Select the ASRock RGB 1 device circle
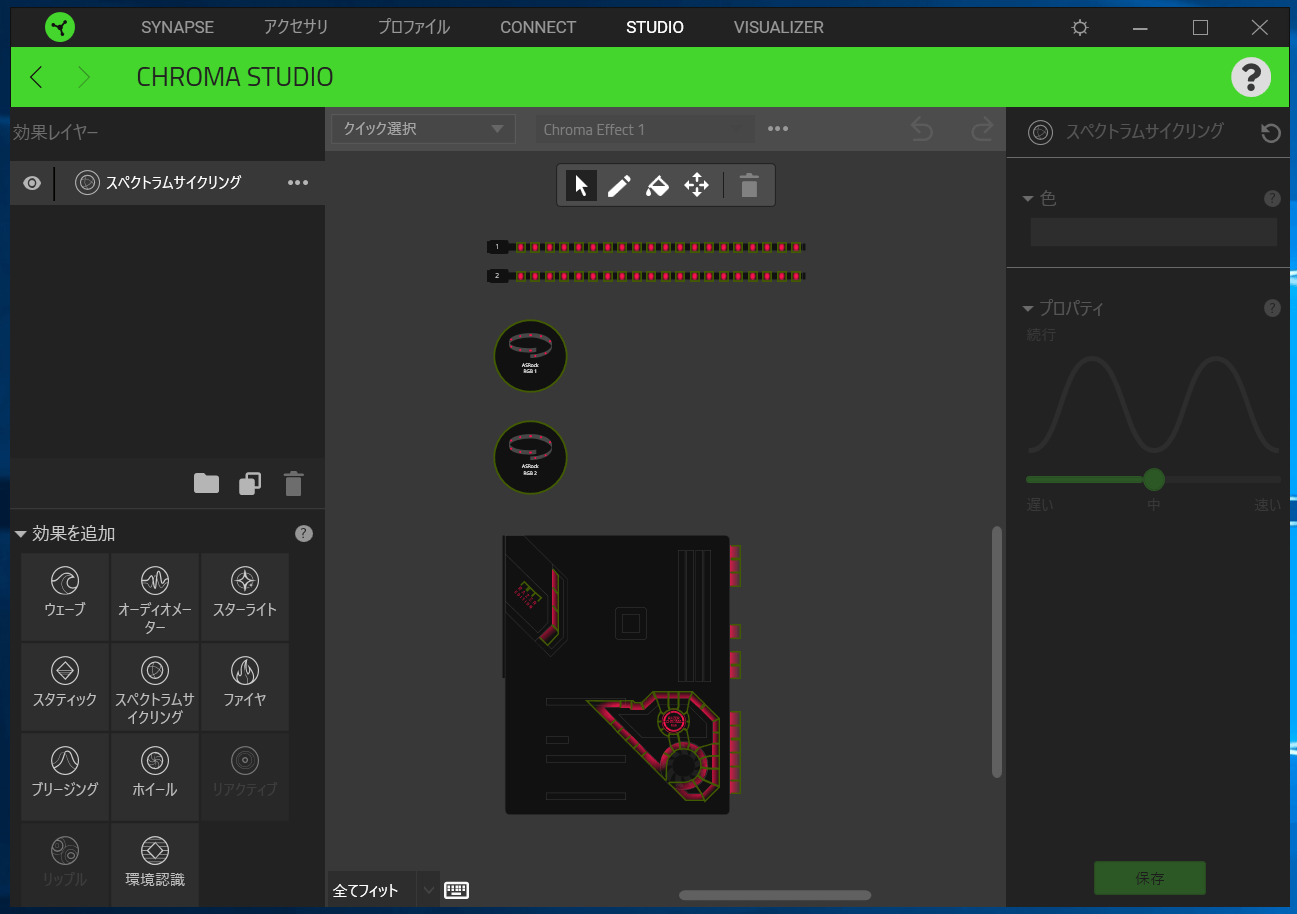 [530, 356]
